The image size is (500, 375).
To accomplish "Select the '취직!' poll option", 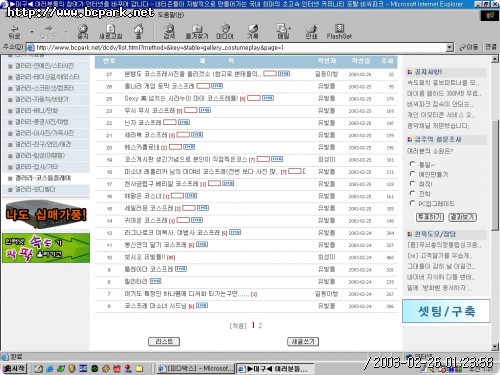I will [x=412, y=183].
